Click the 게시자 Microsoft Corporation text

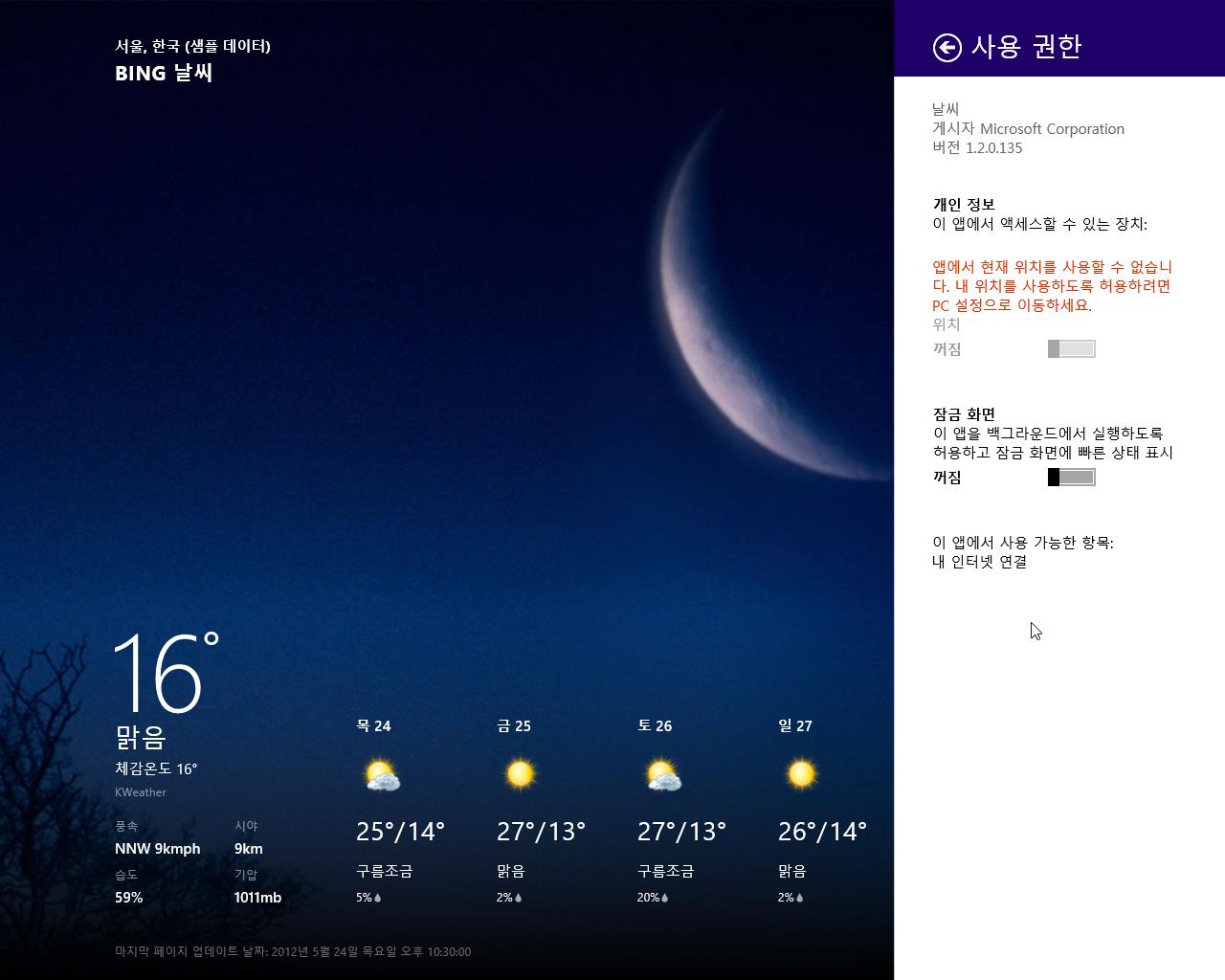[x=1029, y=129]
